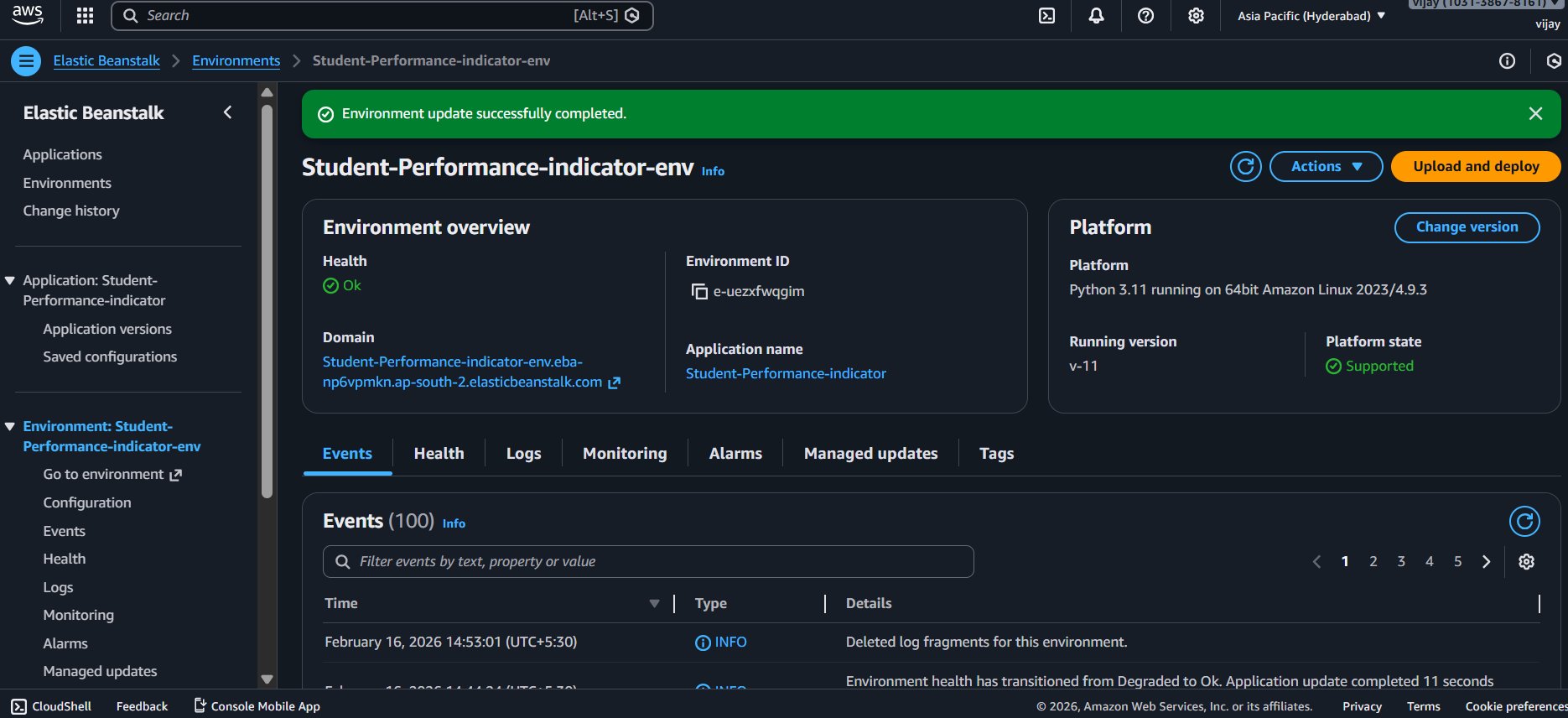Dismiss the green success notification
The width and height of the screenshot is (1568, 718).
coord(1535,114)
